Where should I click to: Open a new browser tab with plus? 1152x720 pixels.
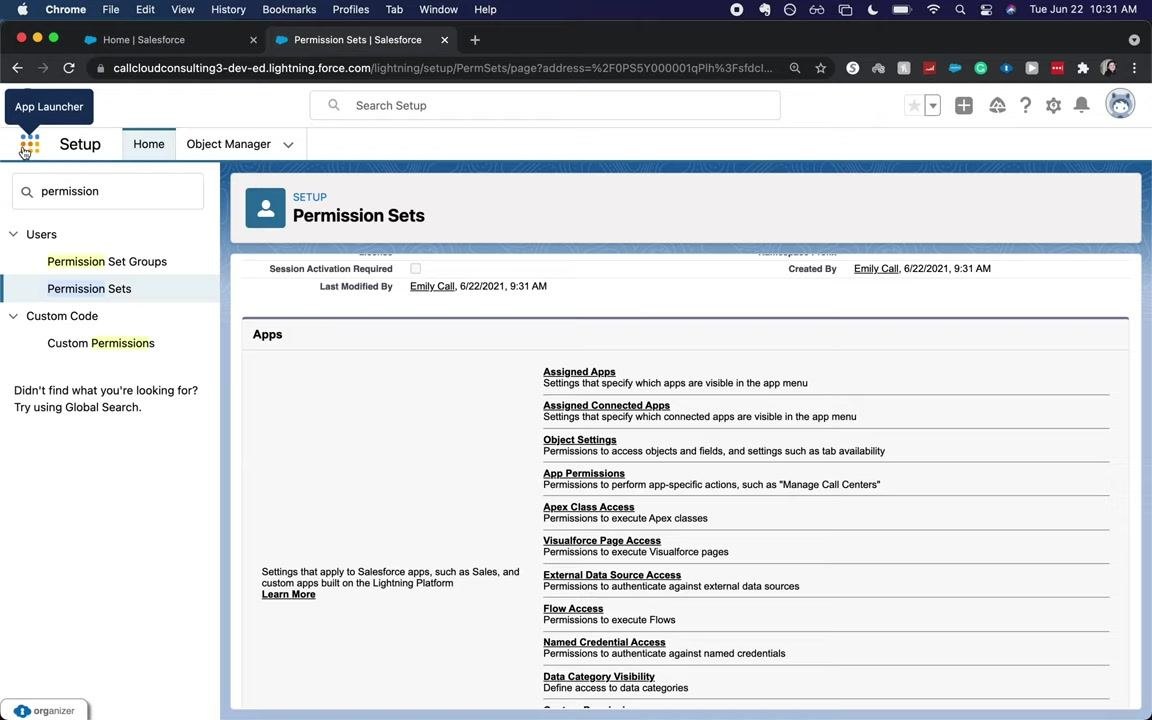(x=475, y=40)
